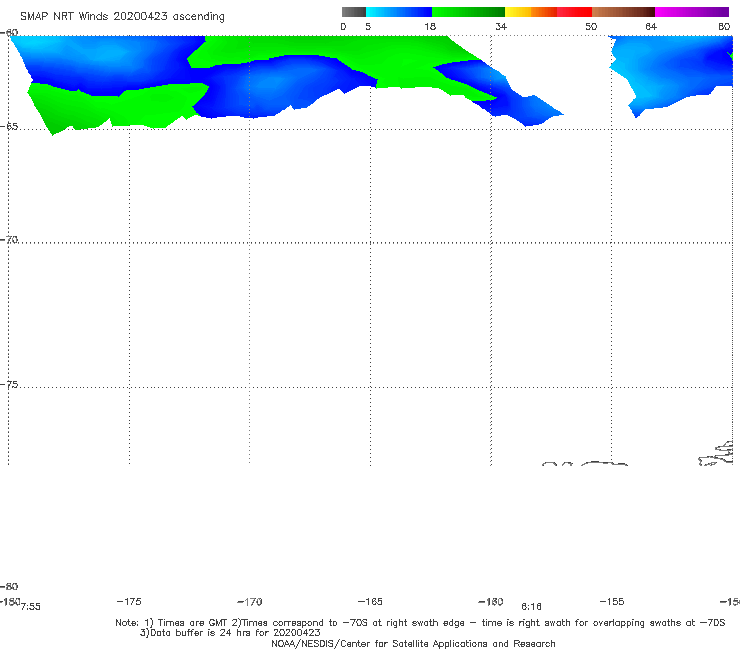Click the color bar label '34'
The image size is (740, 650).
coord(501,27)
